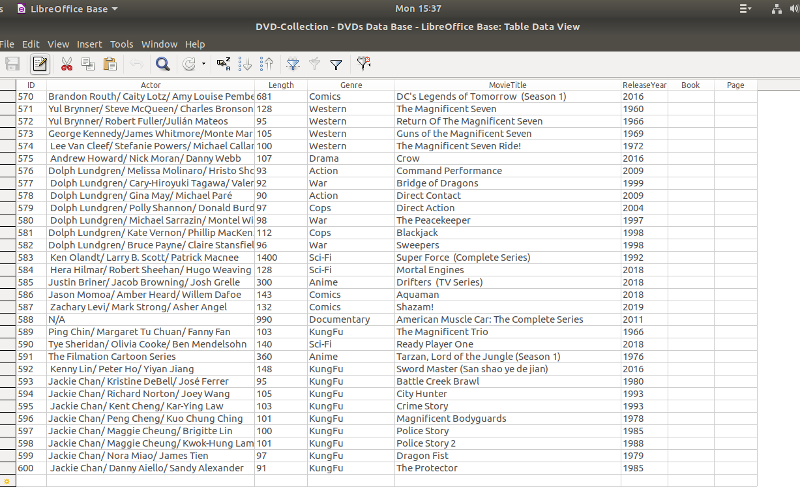The width and height of the screenshot is (800, 487).
Task: Click cell 'Sword Master (San shao ye de jian)'
Action: click(508, 369)
